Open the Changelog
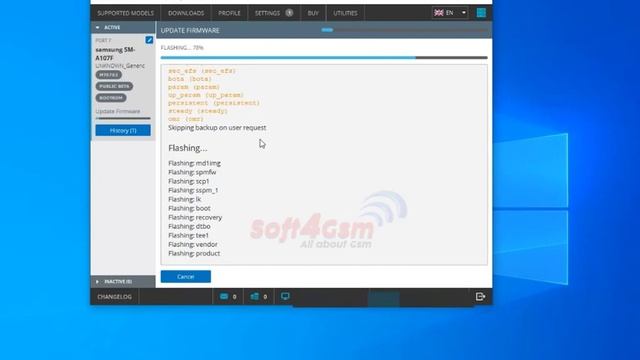 pos(114,297)
